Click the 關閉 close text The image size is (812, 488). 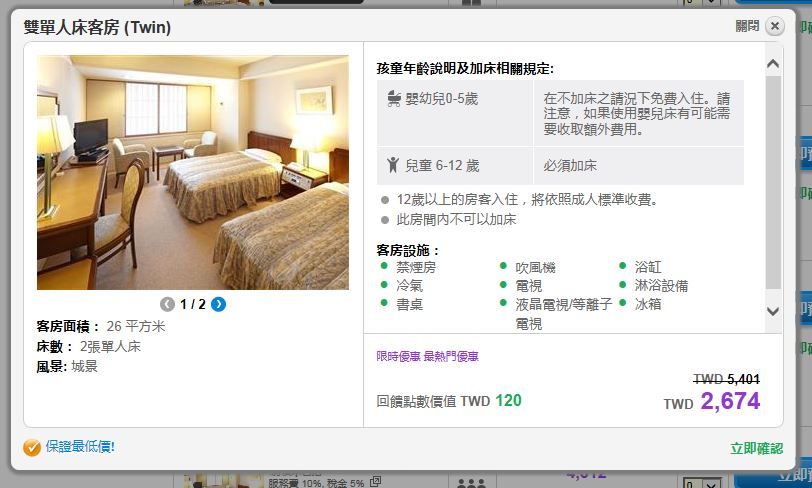coord(747,26)
